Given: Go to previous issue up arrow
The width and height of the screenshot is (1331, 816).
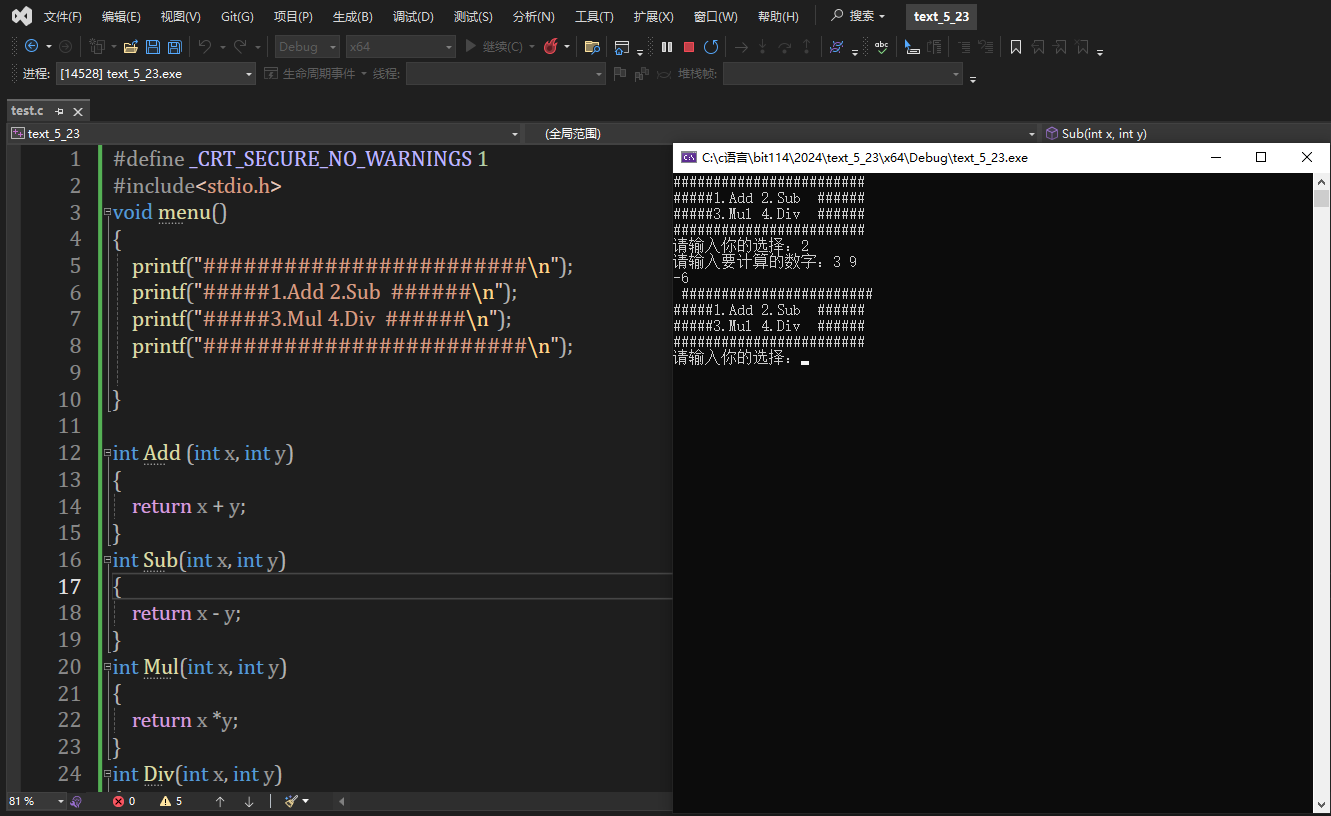Looking at the screenshot, I should (x=220, y=801).
